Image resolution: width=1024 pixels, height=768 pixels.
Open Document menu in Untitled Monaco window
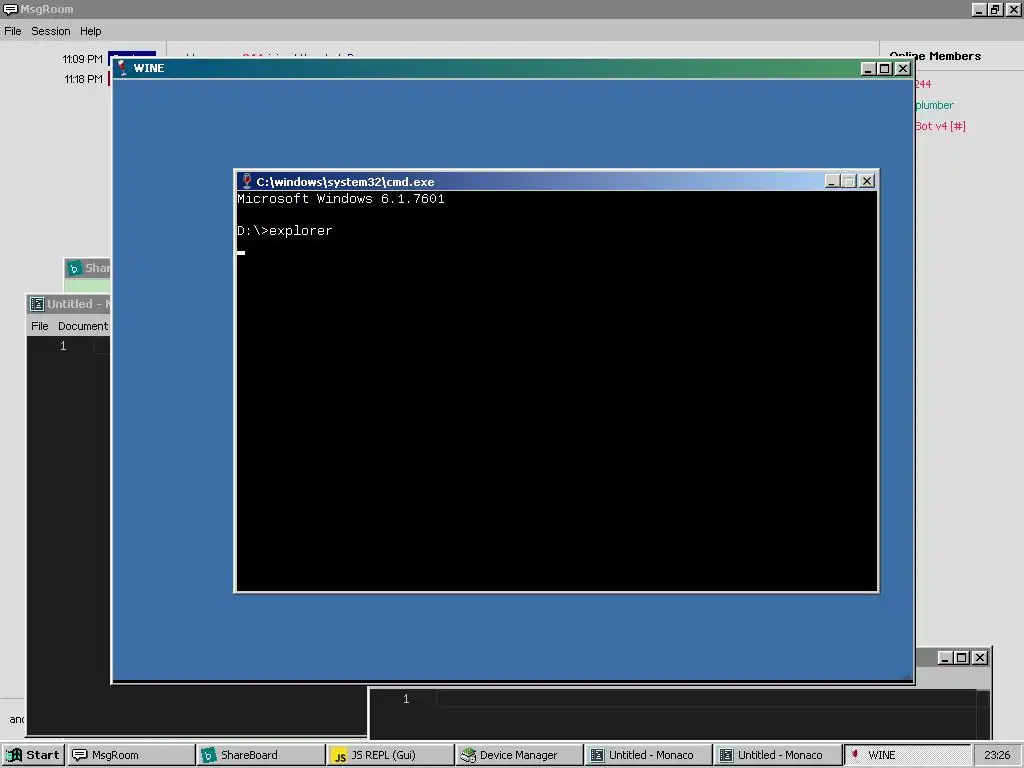click(x=82, y=326)
